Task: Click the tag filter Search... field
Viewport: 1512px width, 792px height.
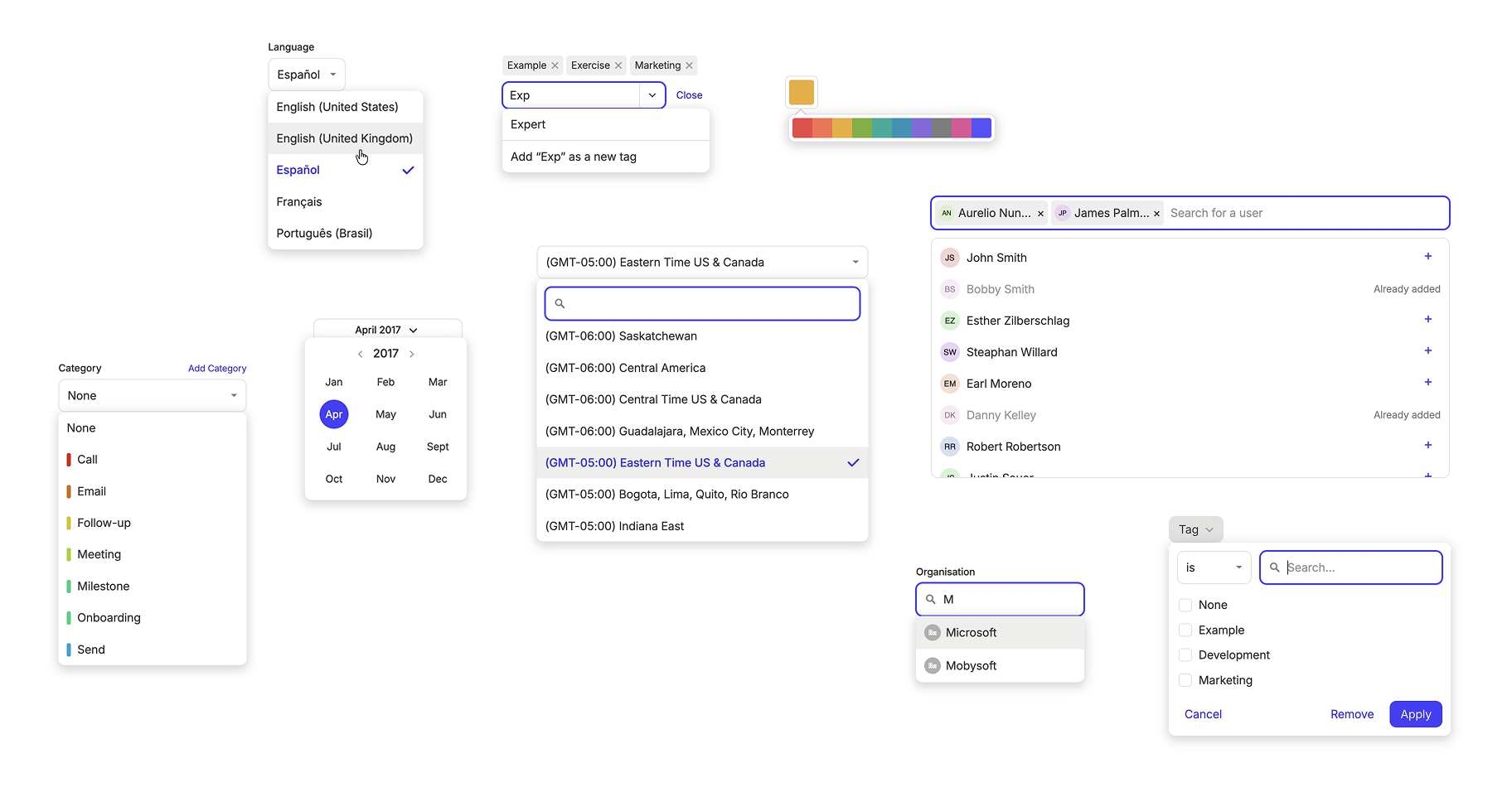Action: [x=1351, y=568]
